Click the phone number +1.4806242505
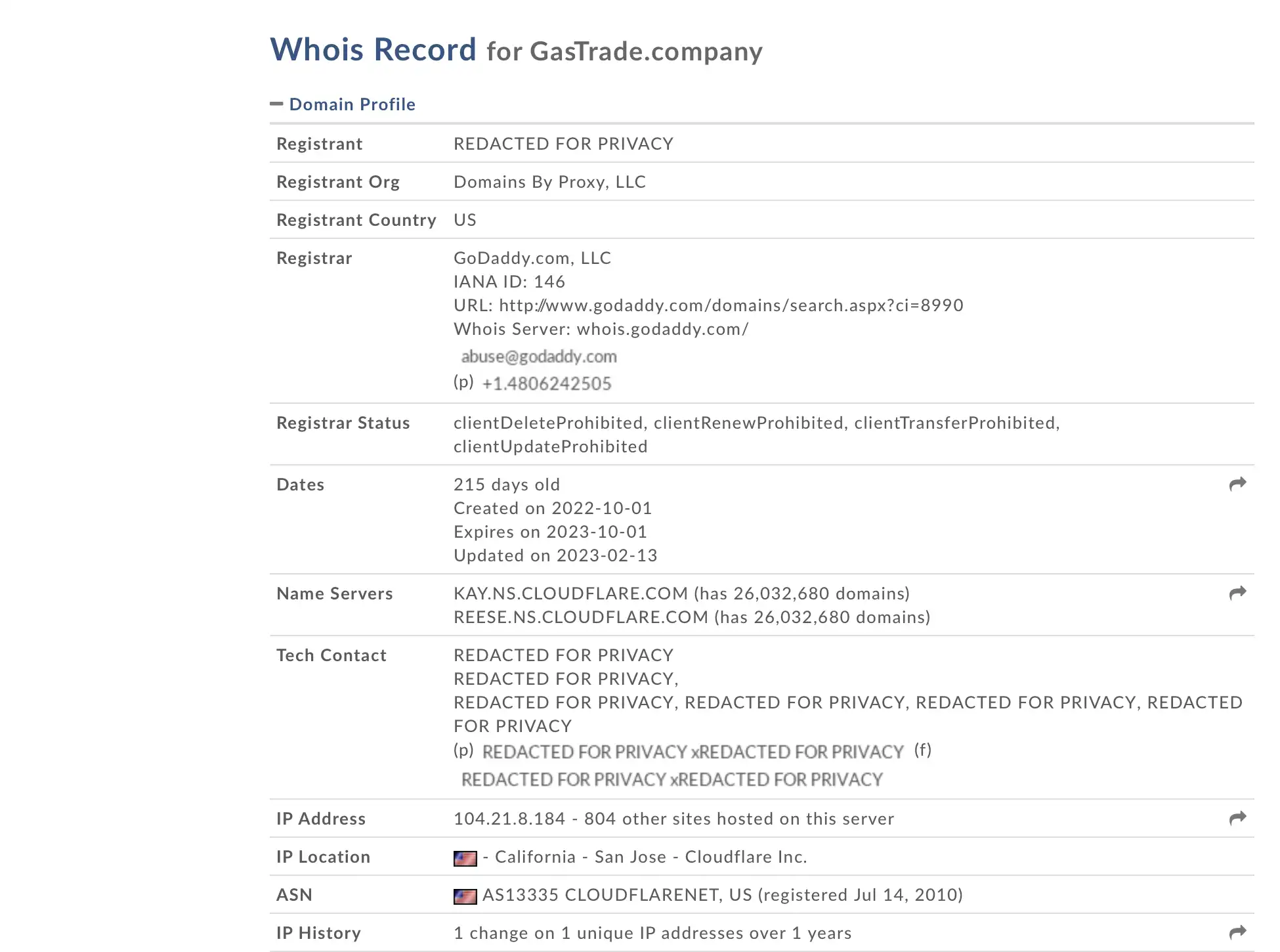The width and height of the screenshot is (1280, 952). click(547, 383)
